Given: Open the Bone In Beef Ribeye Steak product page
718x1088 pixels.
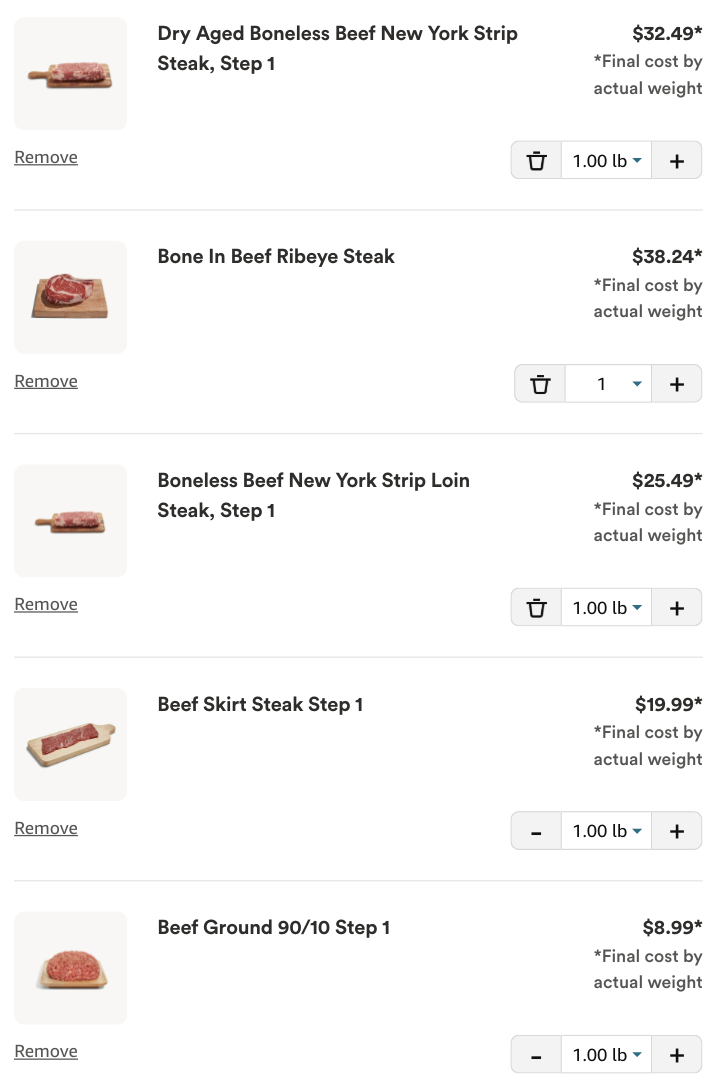Looking at the screenshot, I should click(276, 256).
